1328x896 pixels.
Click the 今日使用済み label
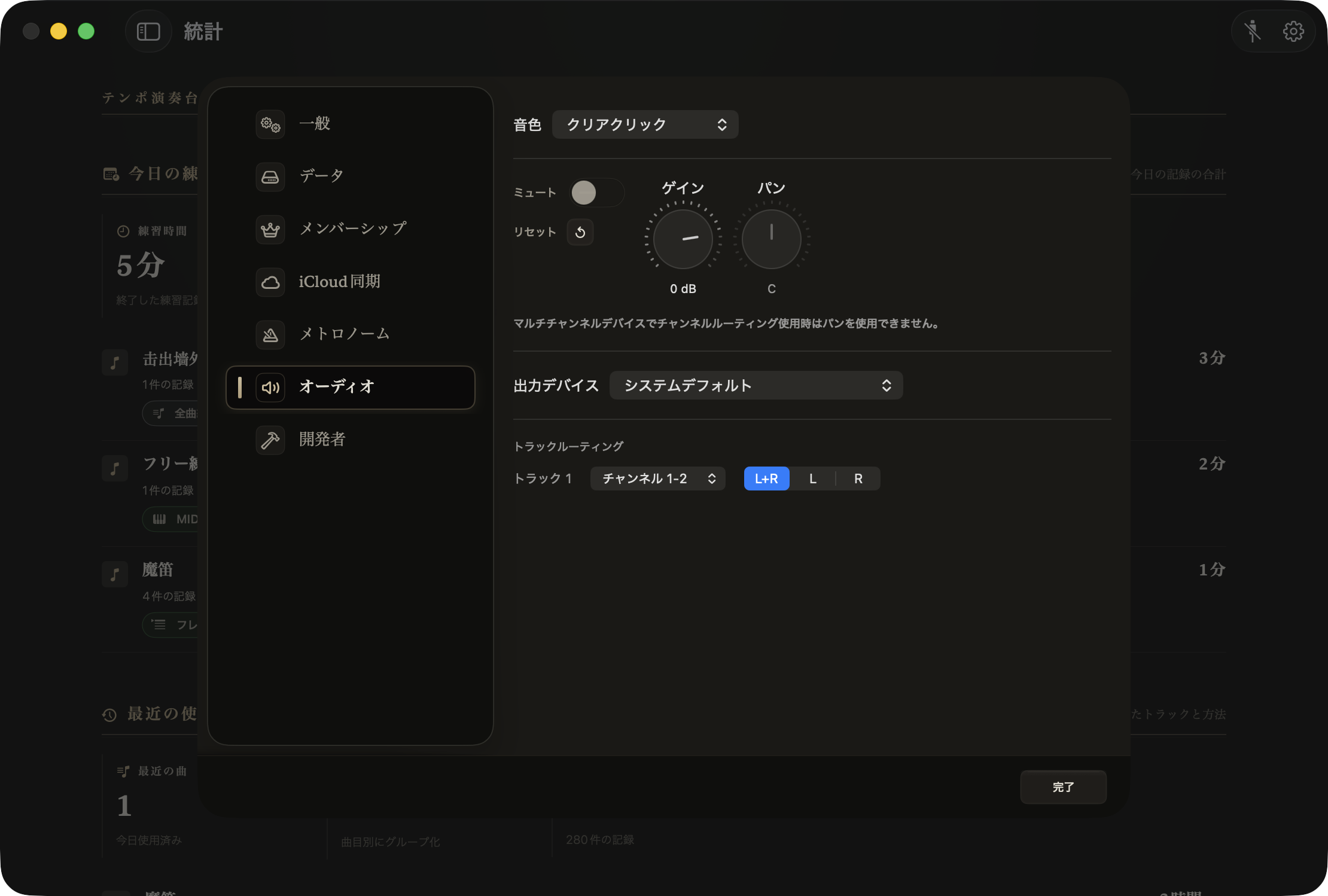(149, 840)
